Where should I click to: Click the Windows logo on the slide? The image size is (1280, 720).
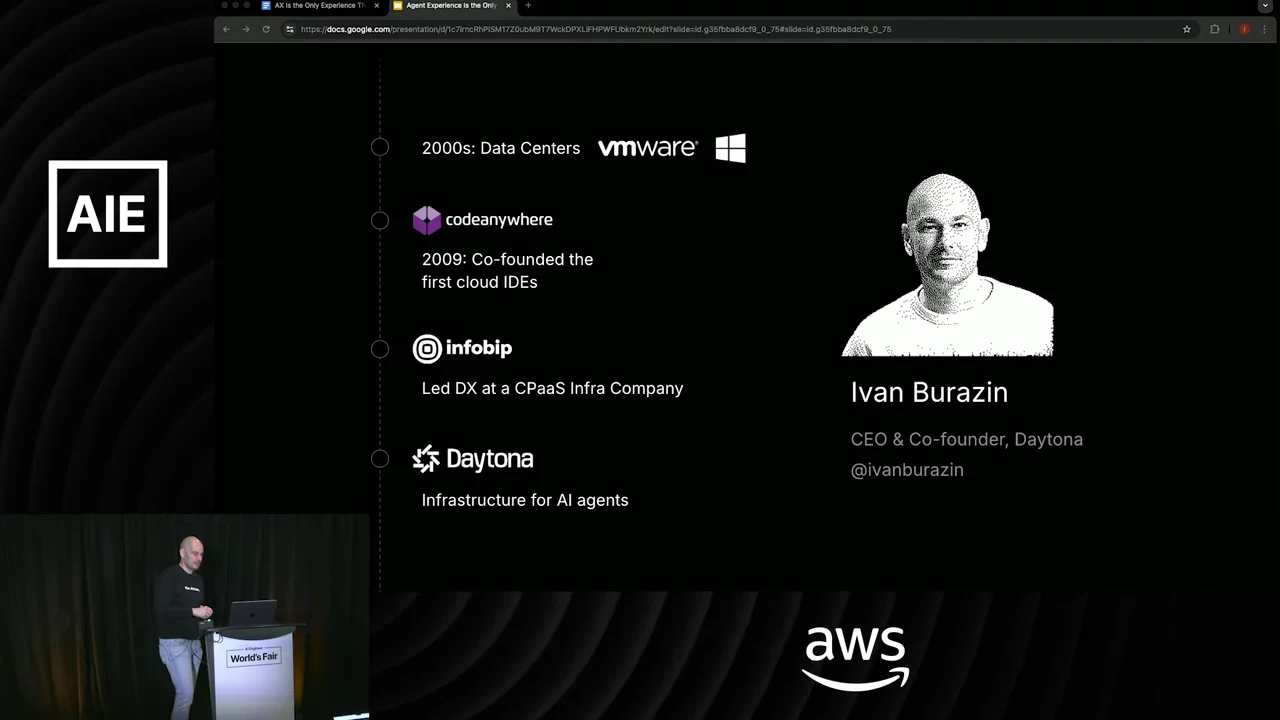(731, 148)
